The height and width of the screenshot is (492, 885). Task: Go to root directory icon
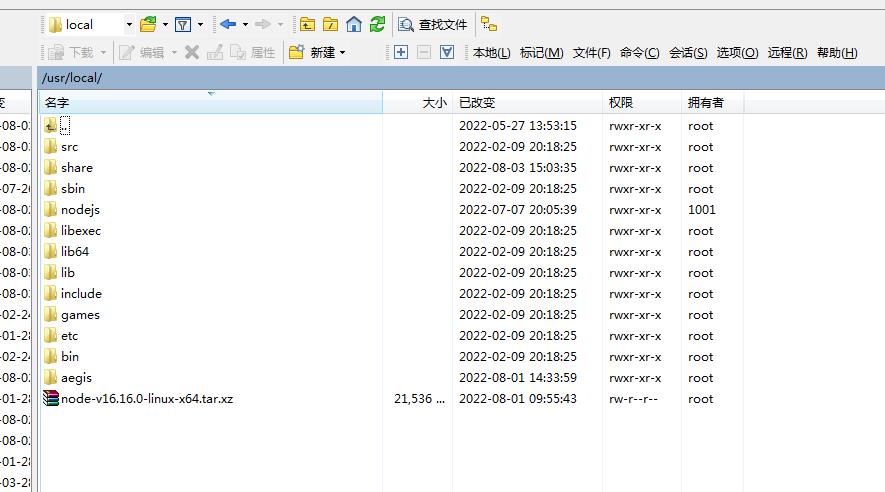330,24
